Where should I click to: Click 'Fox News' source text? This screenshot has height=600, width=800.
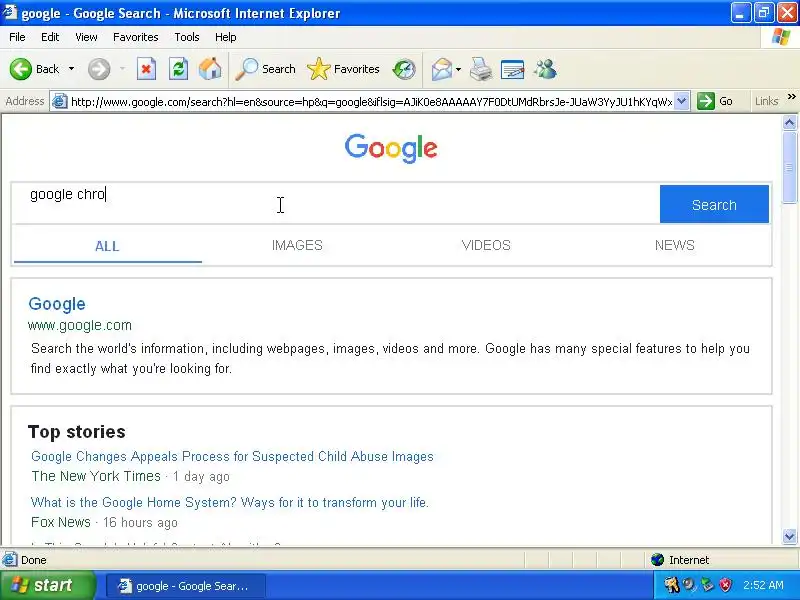point(61,522)
